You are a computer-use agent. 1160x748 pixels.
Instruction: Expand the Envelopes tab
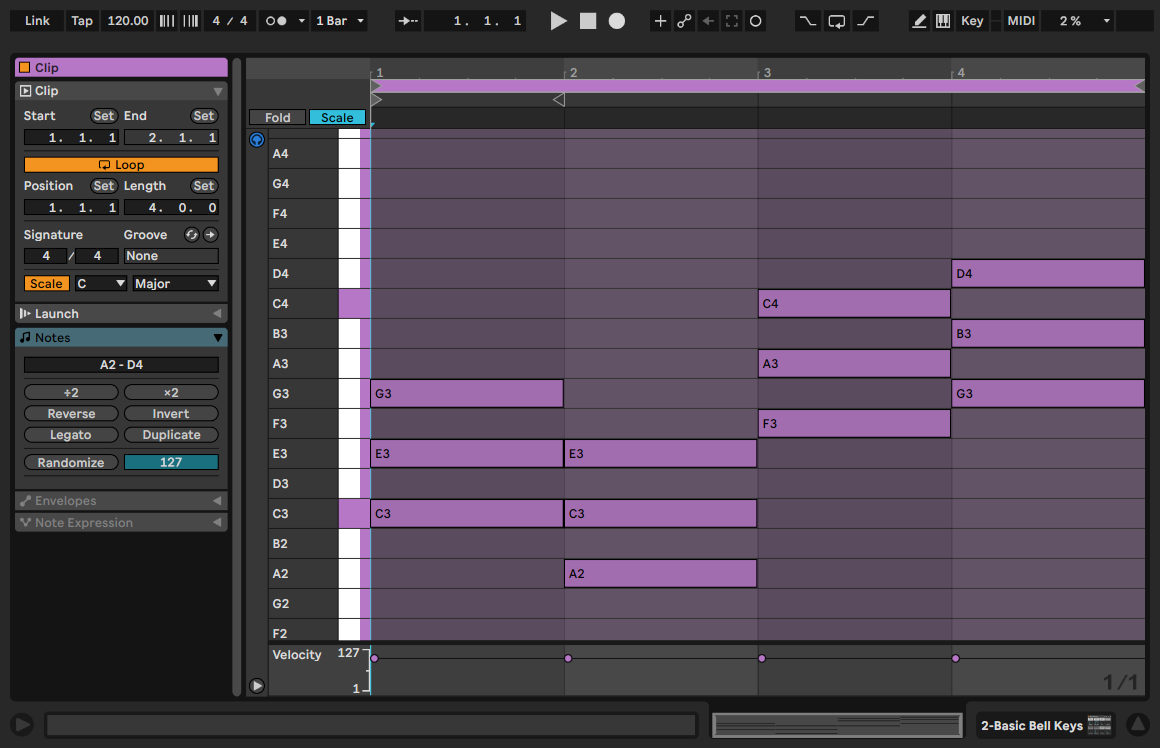click(x=121, y=501)
